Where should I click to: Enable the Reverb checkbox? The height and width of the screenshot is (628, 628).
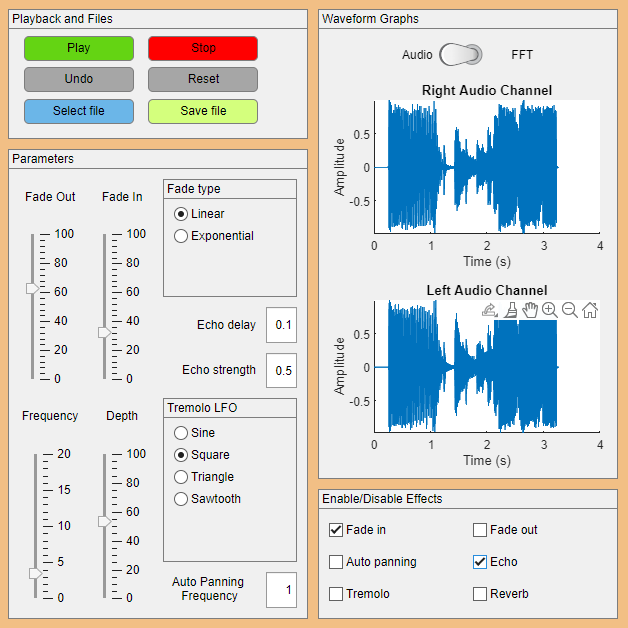tap(480, 594)
